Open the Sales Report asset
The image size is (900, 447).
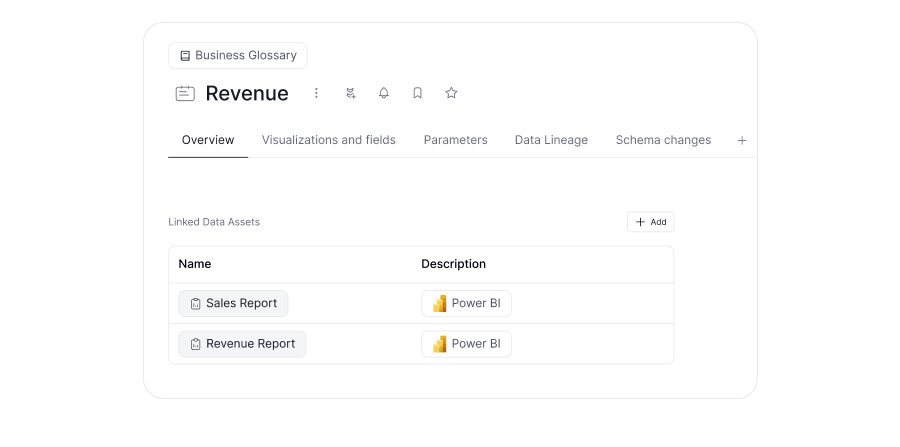tap(233, 304)
